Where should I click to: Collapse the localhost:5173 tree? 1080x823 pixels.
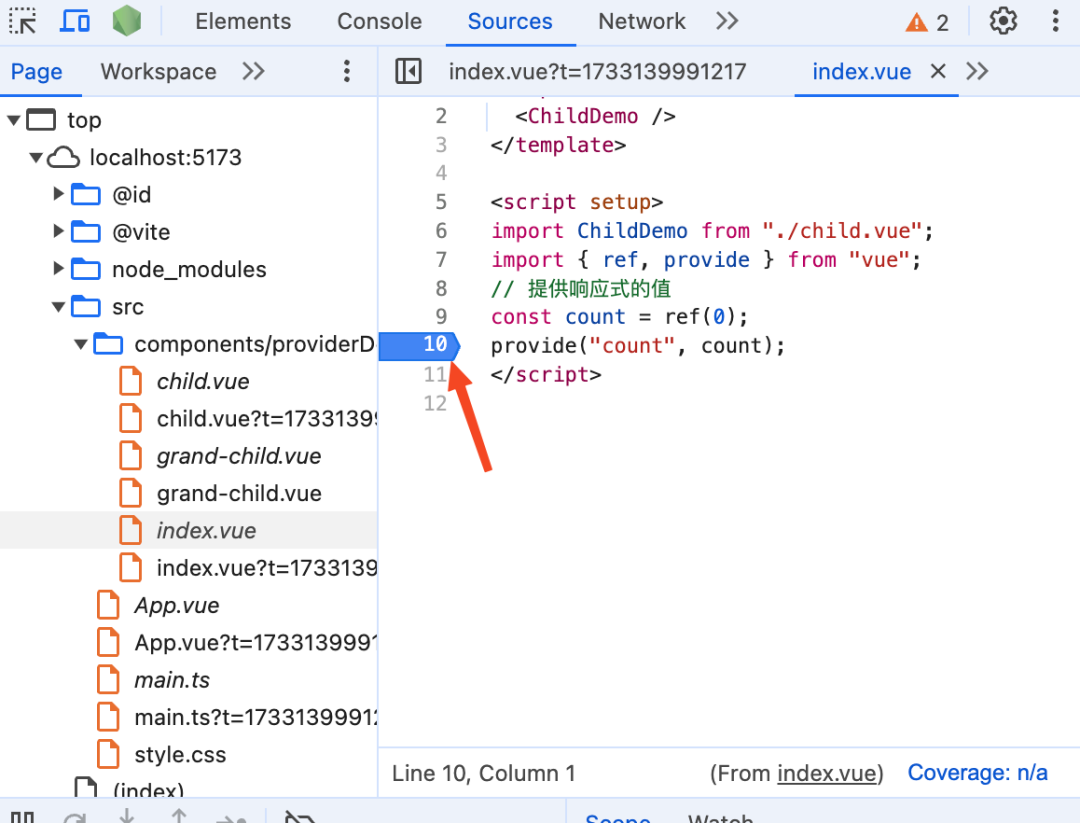[x=36, y=157]
